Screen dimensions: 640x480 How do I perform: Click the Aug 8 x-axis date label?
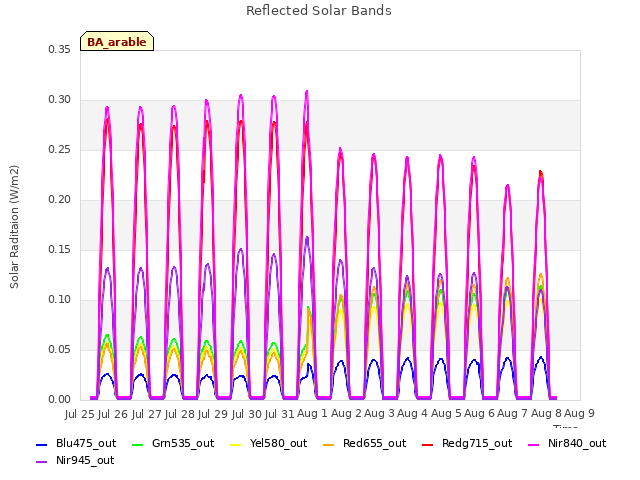click(x=546, y=413)
